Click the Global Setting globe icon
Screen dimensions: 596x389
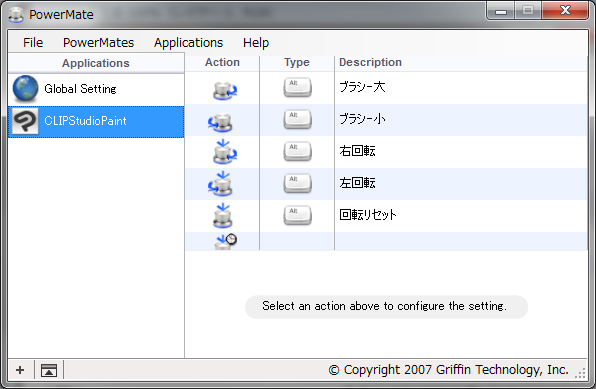tap(25, 89)
